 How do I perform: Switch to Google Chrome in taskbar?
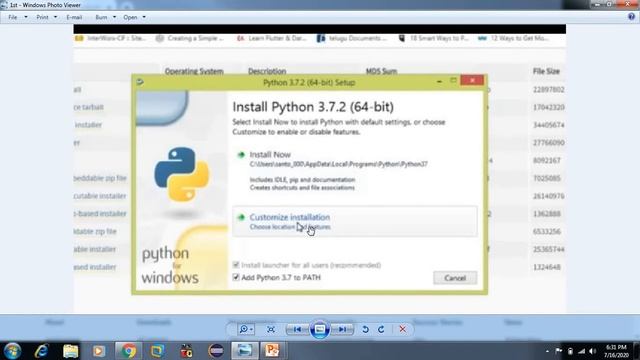[x=129, y=351]
